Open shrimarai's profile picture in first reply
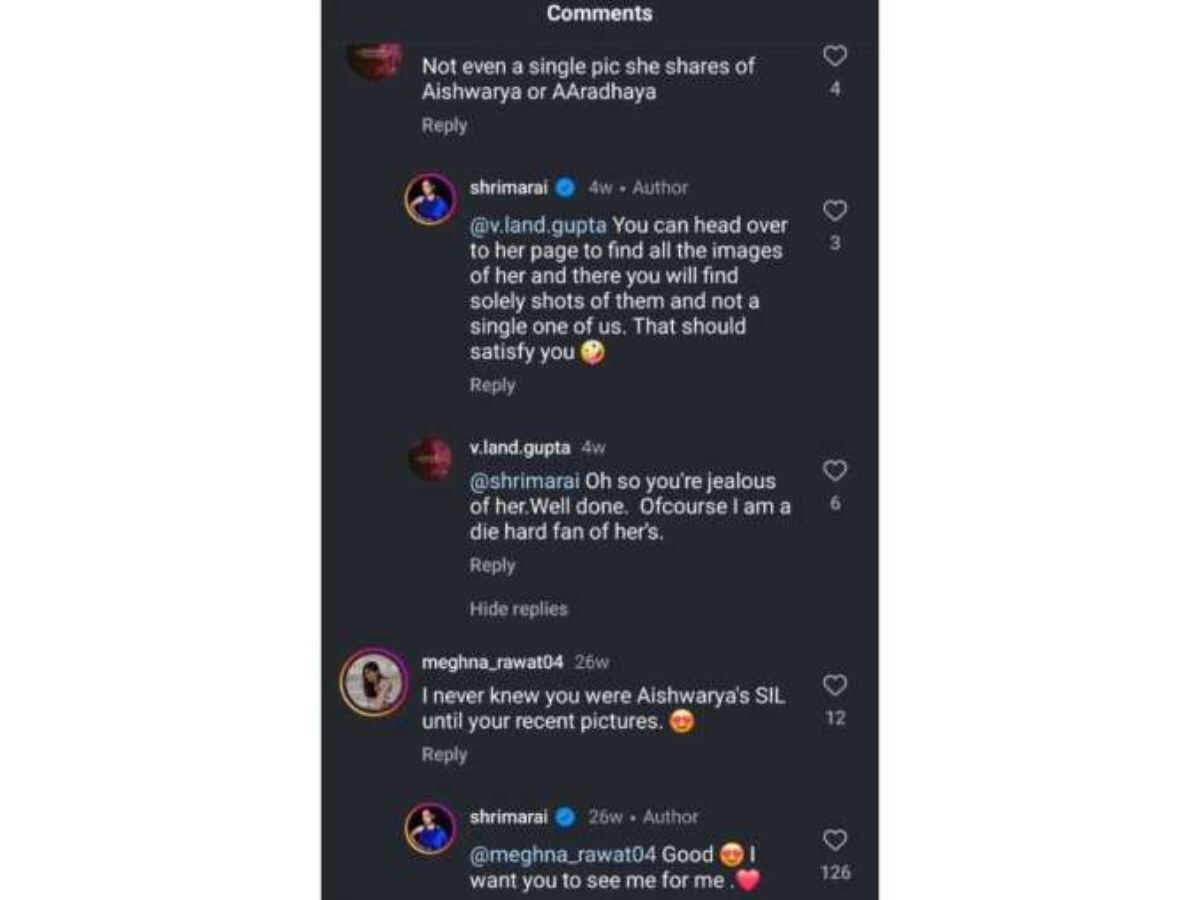Image resolution: width=1200 pixels, height=900 pixels. point(431,199)
